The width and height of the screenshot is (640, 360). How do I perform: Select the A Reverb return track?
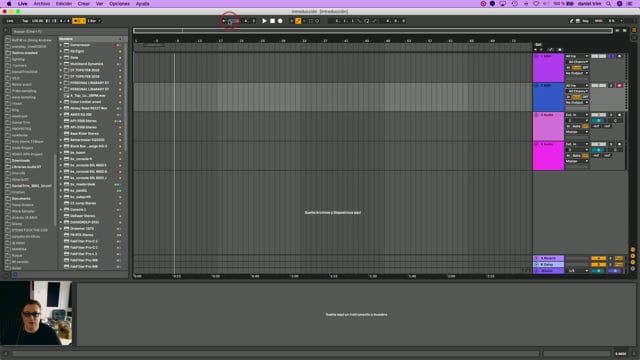point(549,258)
